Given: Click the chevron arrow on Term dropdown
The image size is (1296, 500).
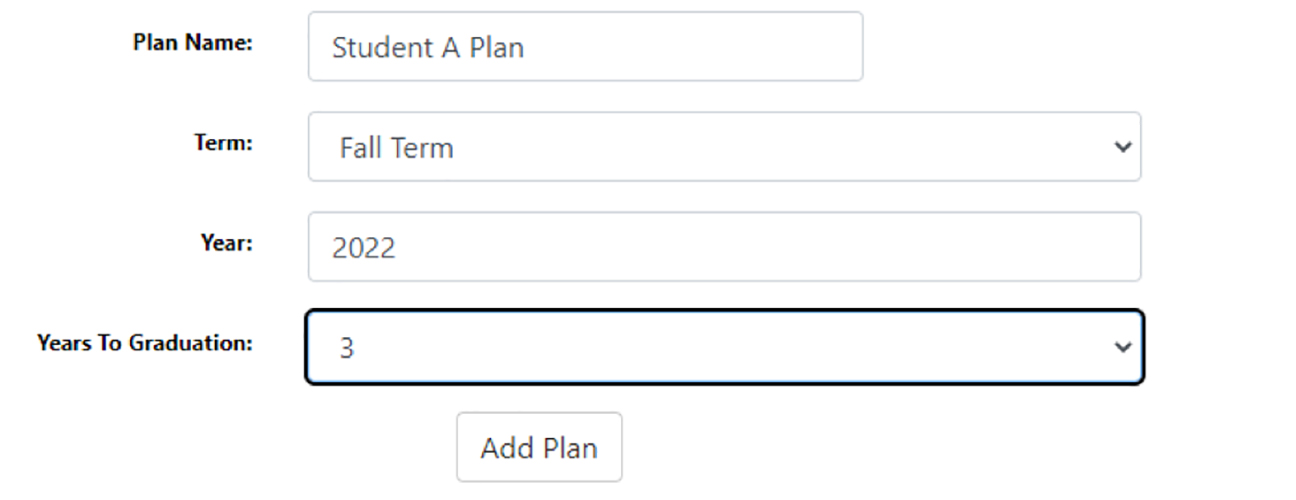Looking at the screenshot, I should 1122,147.
